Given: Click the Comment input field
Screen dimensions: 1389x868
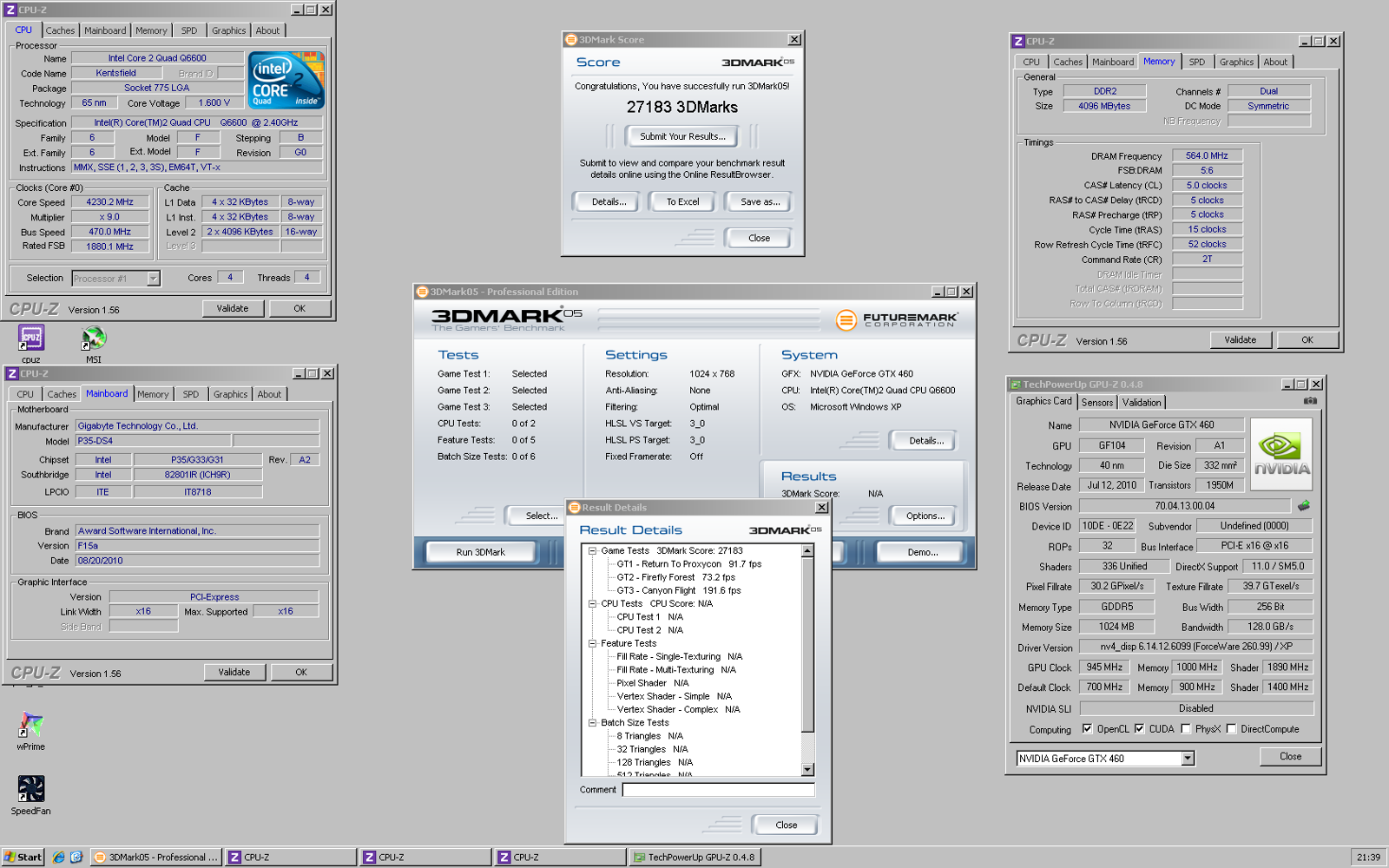Looking at the screenshot, I should 718,790.
